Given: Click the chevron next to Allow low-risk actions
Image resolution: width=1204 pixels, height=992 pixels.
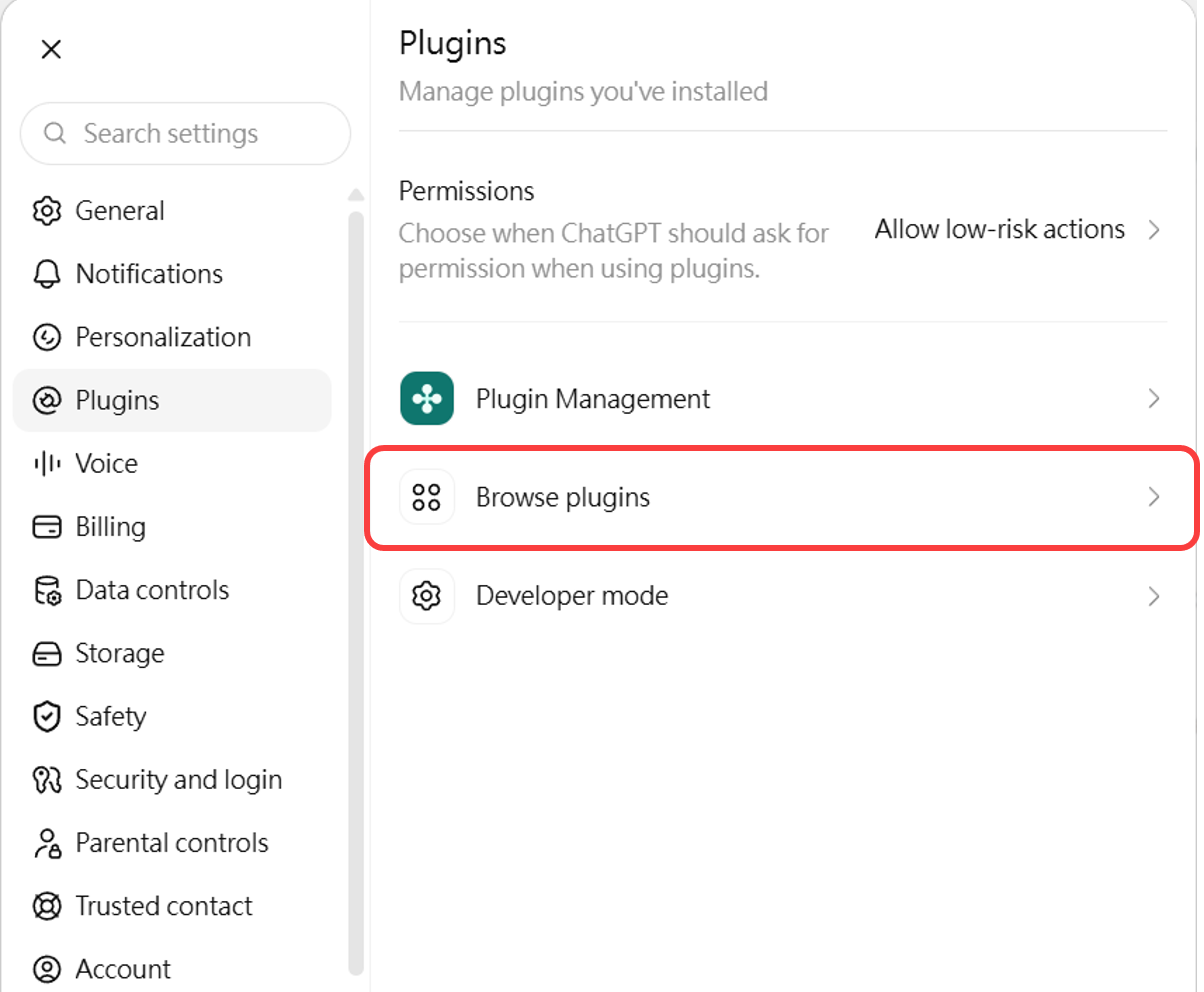Looking at the screenshot, I should pyautogui.click(x=1154, y=229).
